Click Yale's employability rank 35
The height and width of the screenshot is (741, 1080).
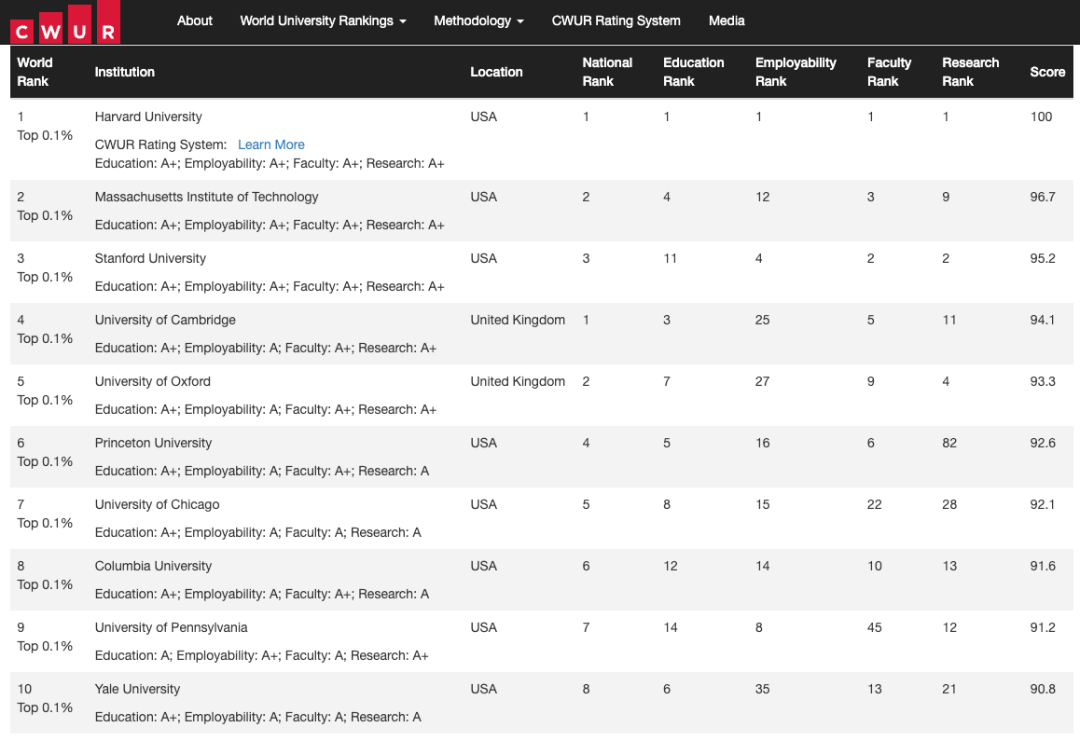[x=762, y=689]
